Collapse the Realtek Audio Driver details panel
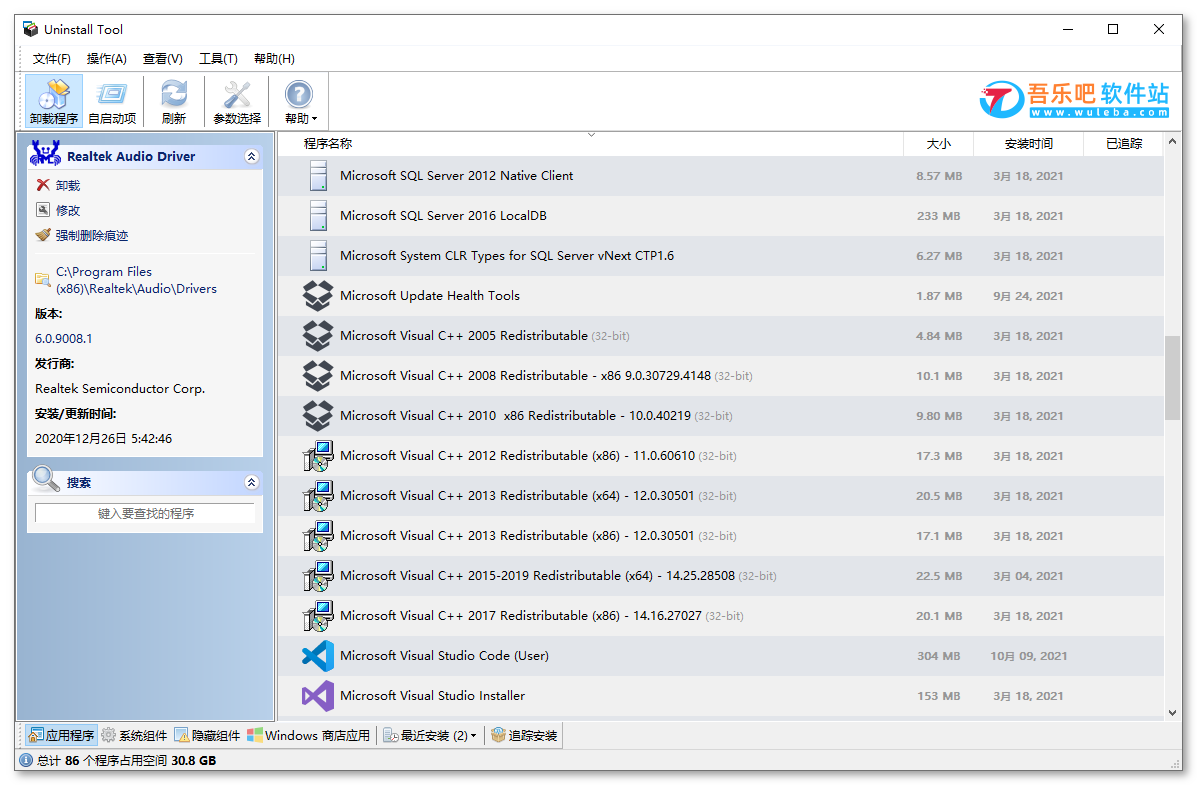The height and width of the screenshot is (785, 1197). click(251, 157)
